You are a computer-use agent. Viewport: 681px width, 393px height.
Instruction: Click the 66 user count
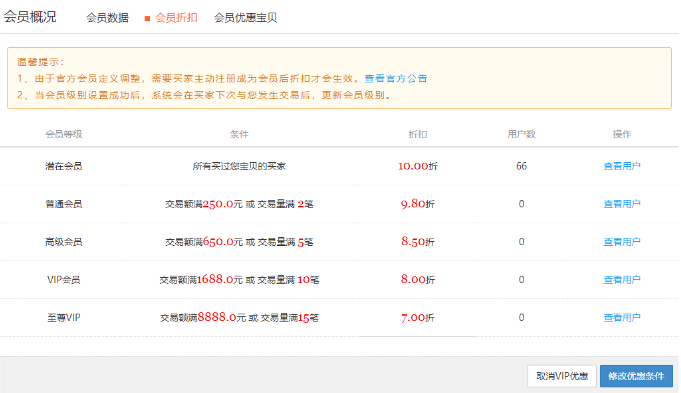522,166
